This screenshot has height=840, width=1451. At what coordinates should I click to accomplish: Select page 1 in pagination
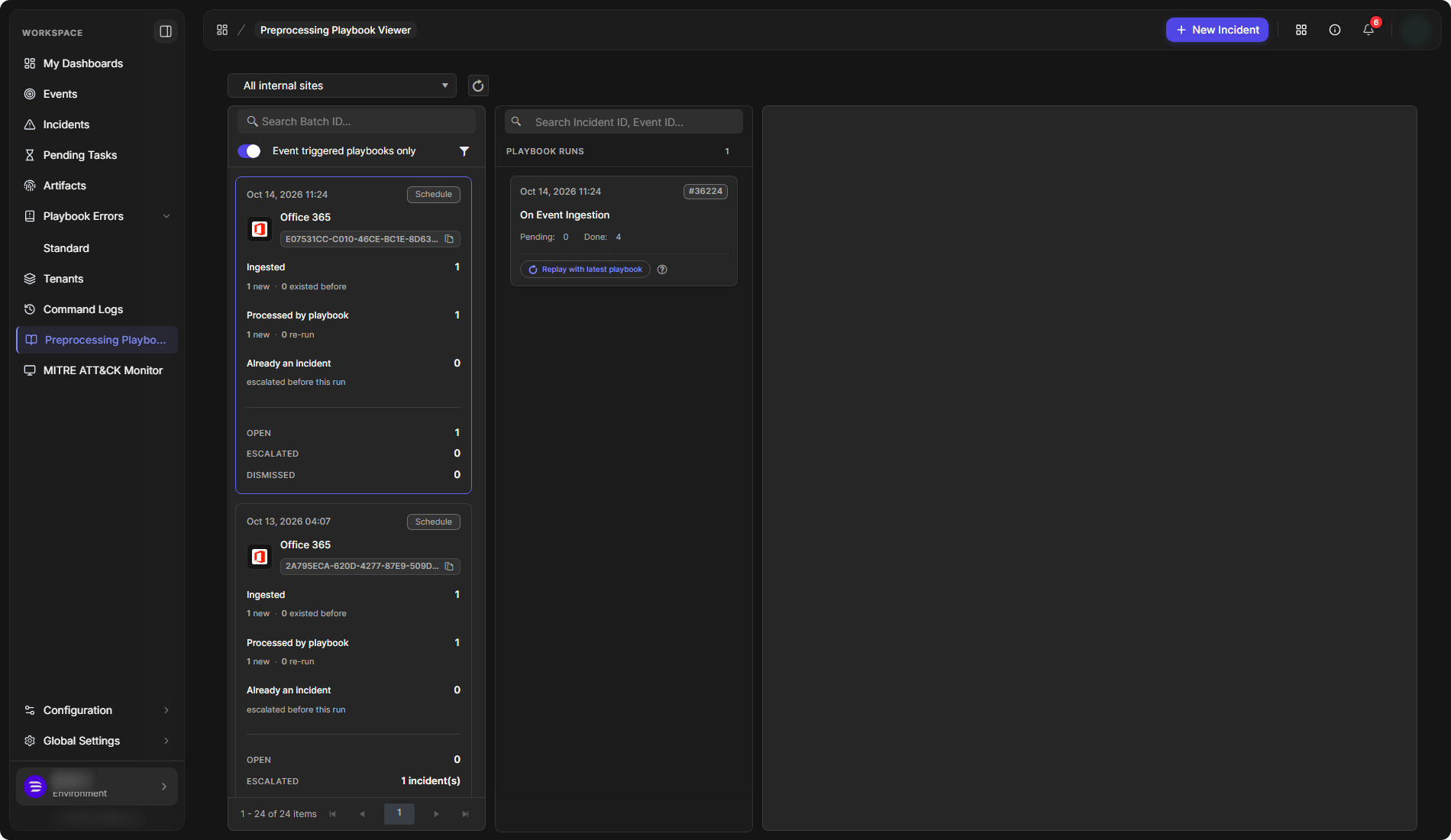399,814
